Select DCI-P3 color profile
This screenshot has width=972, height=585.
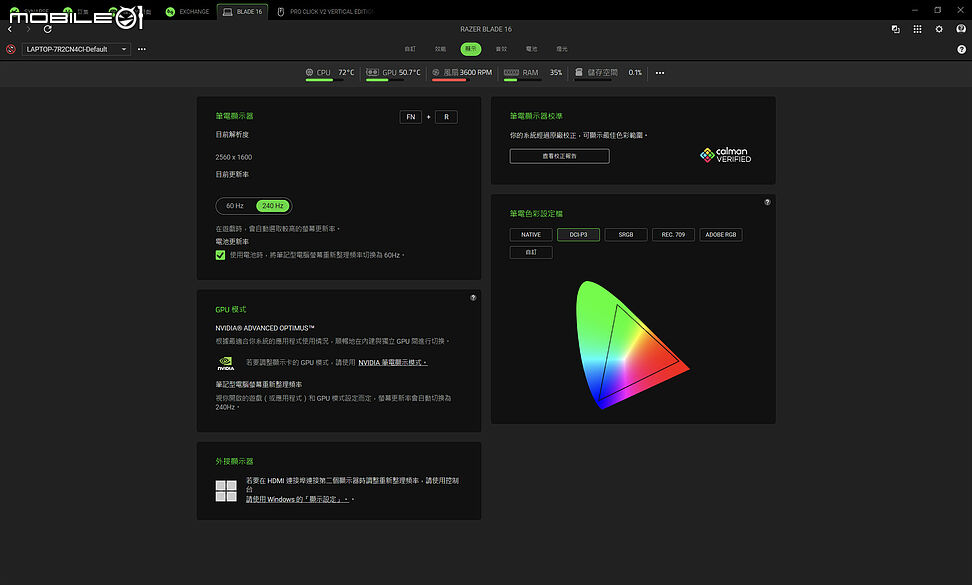tap(578, 235)
